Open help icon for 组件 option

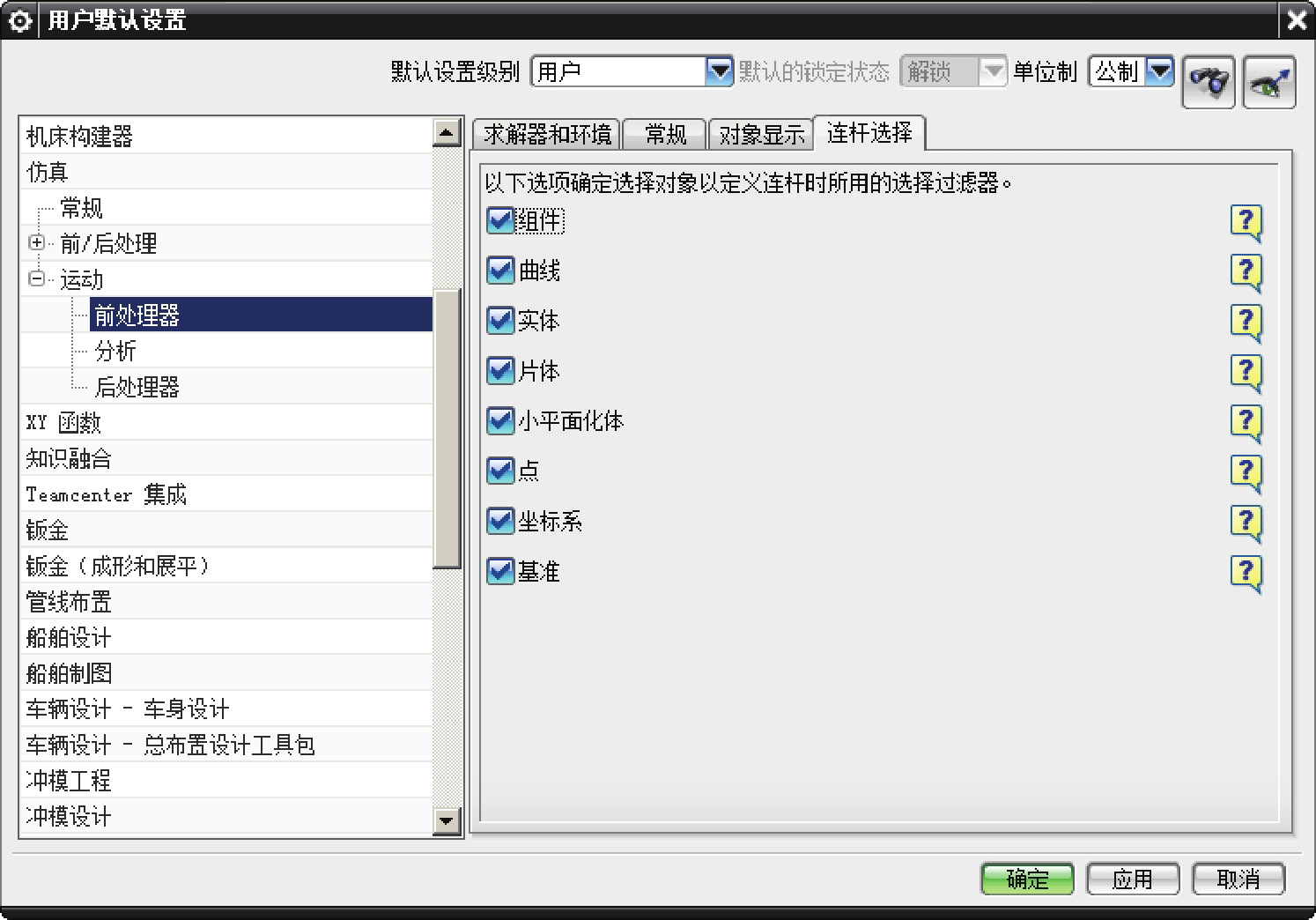coord(1246,222)
